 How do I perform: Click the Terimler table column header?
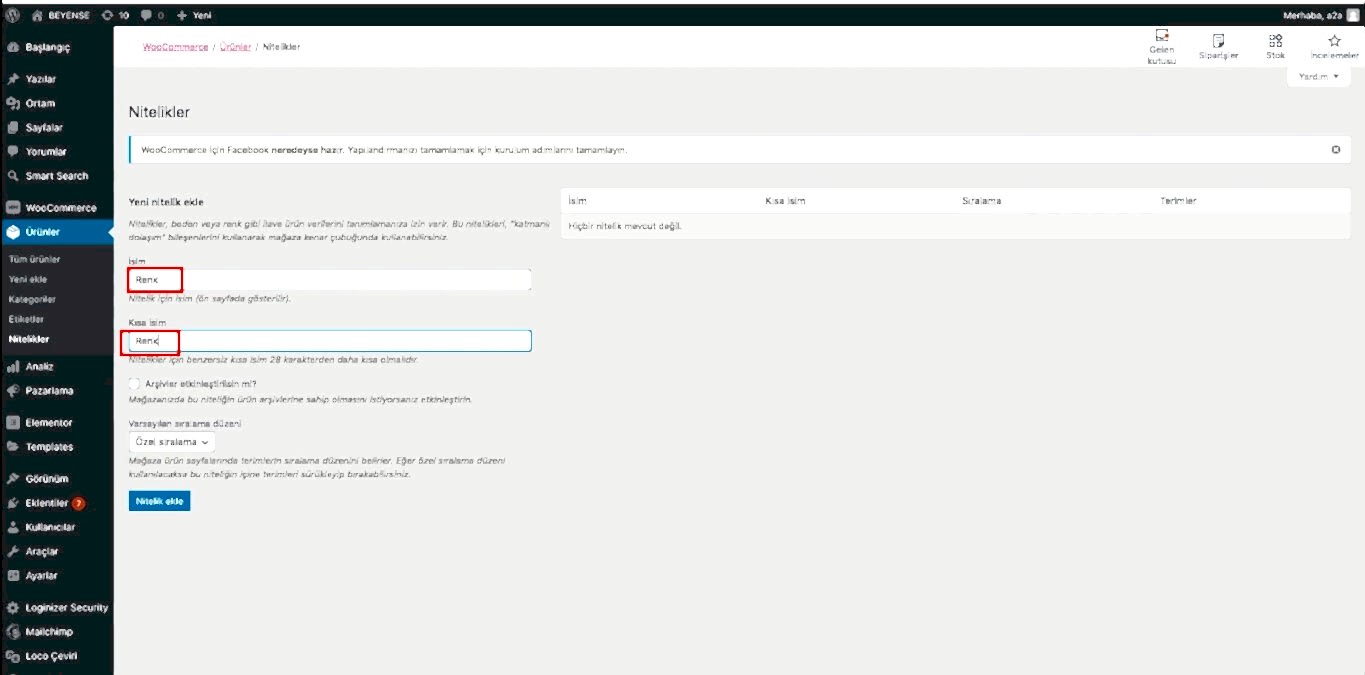pyautogui.click(x=1178, y=201)
